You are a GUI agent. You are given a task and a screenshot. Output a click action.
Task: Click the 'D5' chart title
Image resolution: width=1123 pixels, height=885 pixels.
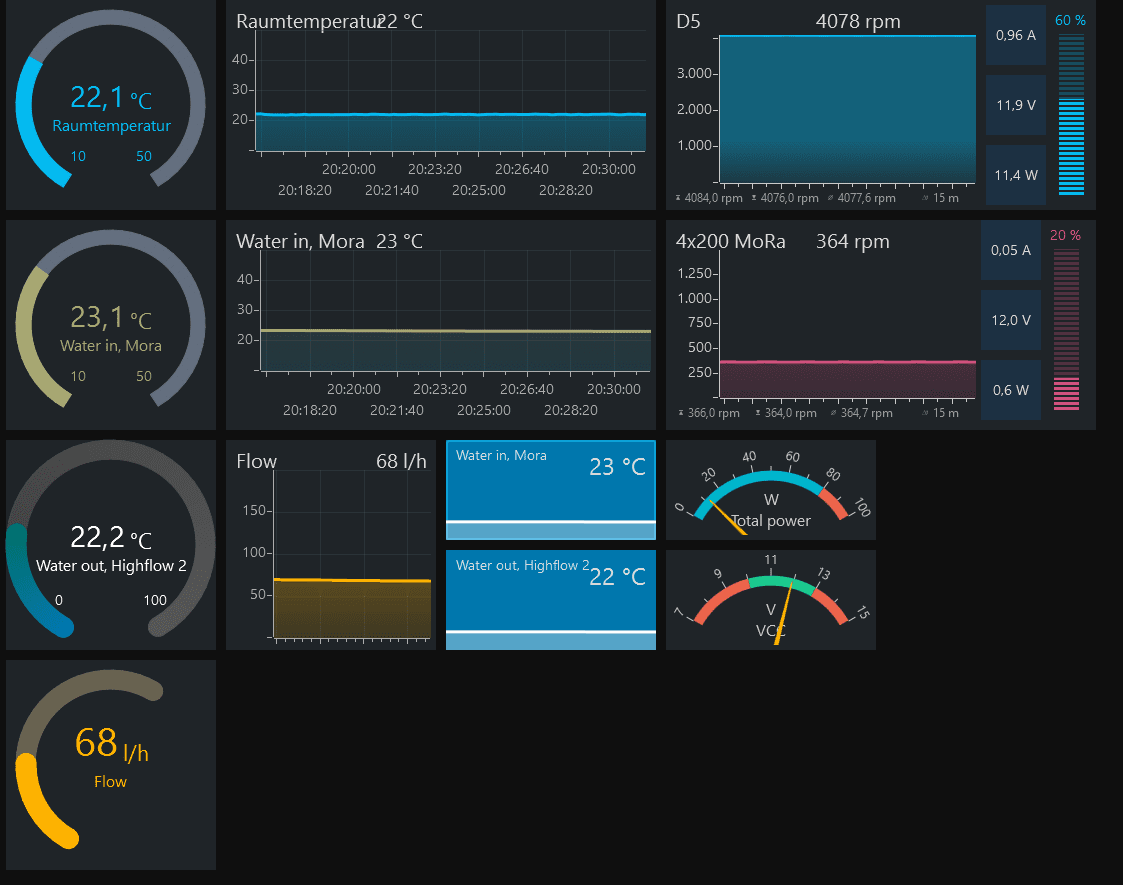click(x=688, y=21)
